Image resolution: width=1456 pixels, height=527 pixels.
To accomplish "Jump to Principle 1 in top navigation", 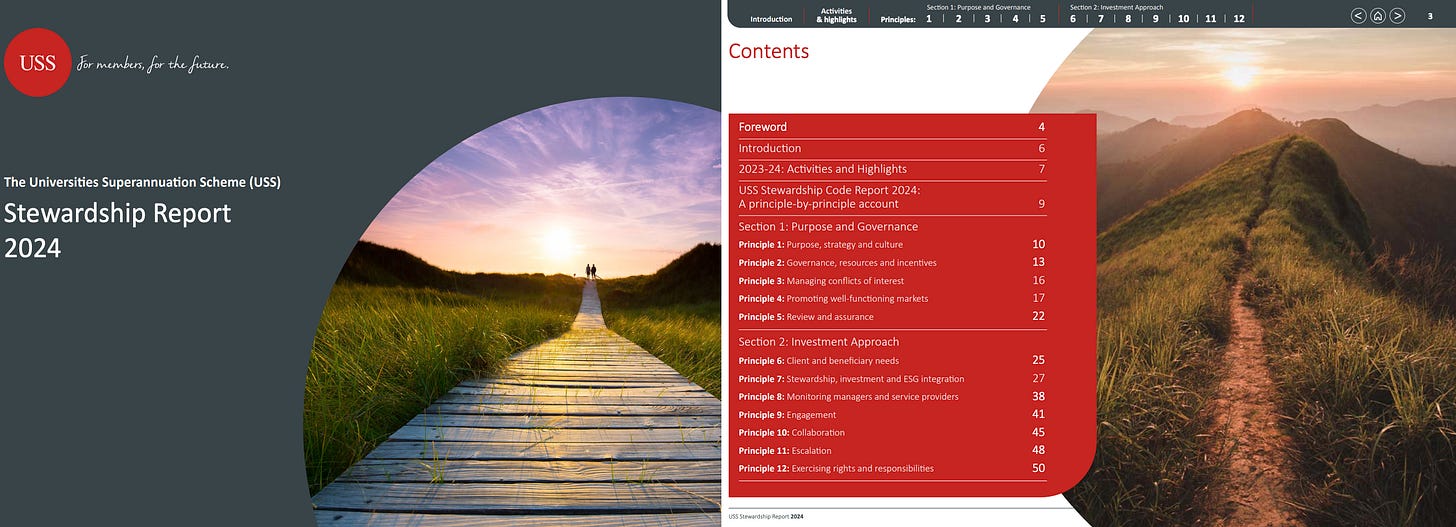I will tap(929, 19).
